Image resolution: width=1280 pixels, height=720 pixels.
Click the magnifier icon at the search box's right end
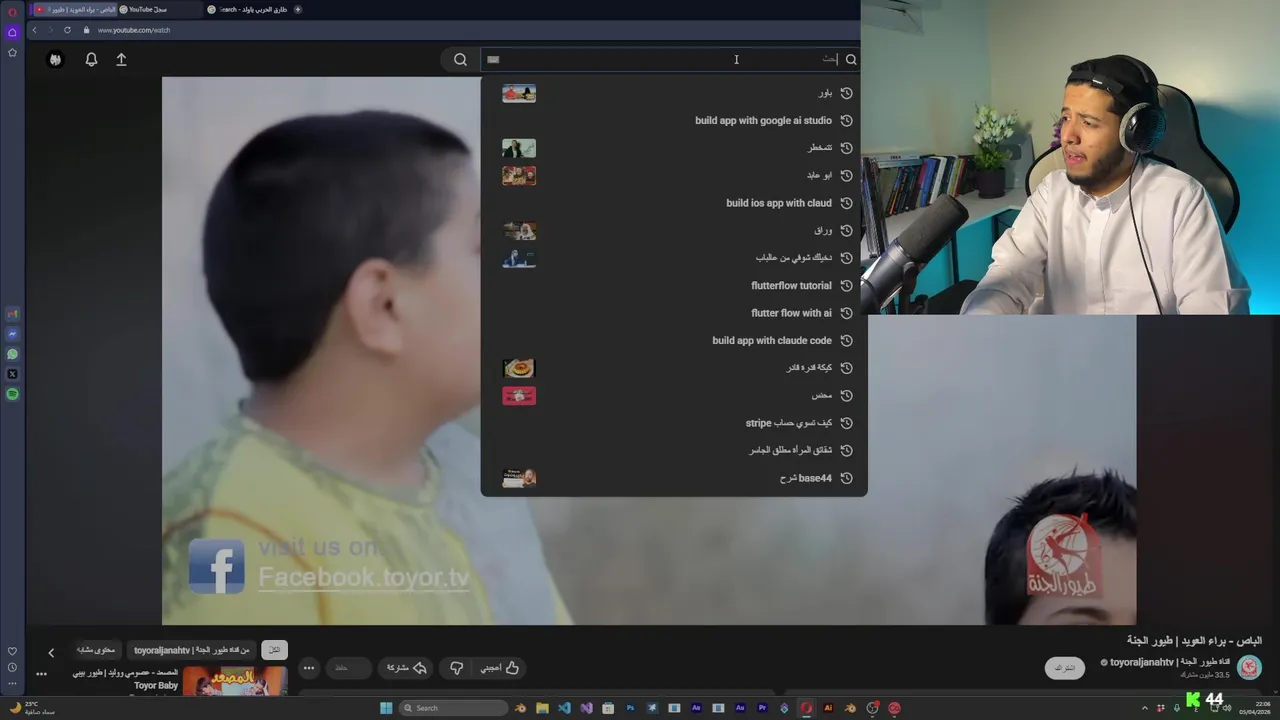pyautogui.click(x=851, y=59)
